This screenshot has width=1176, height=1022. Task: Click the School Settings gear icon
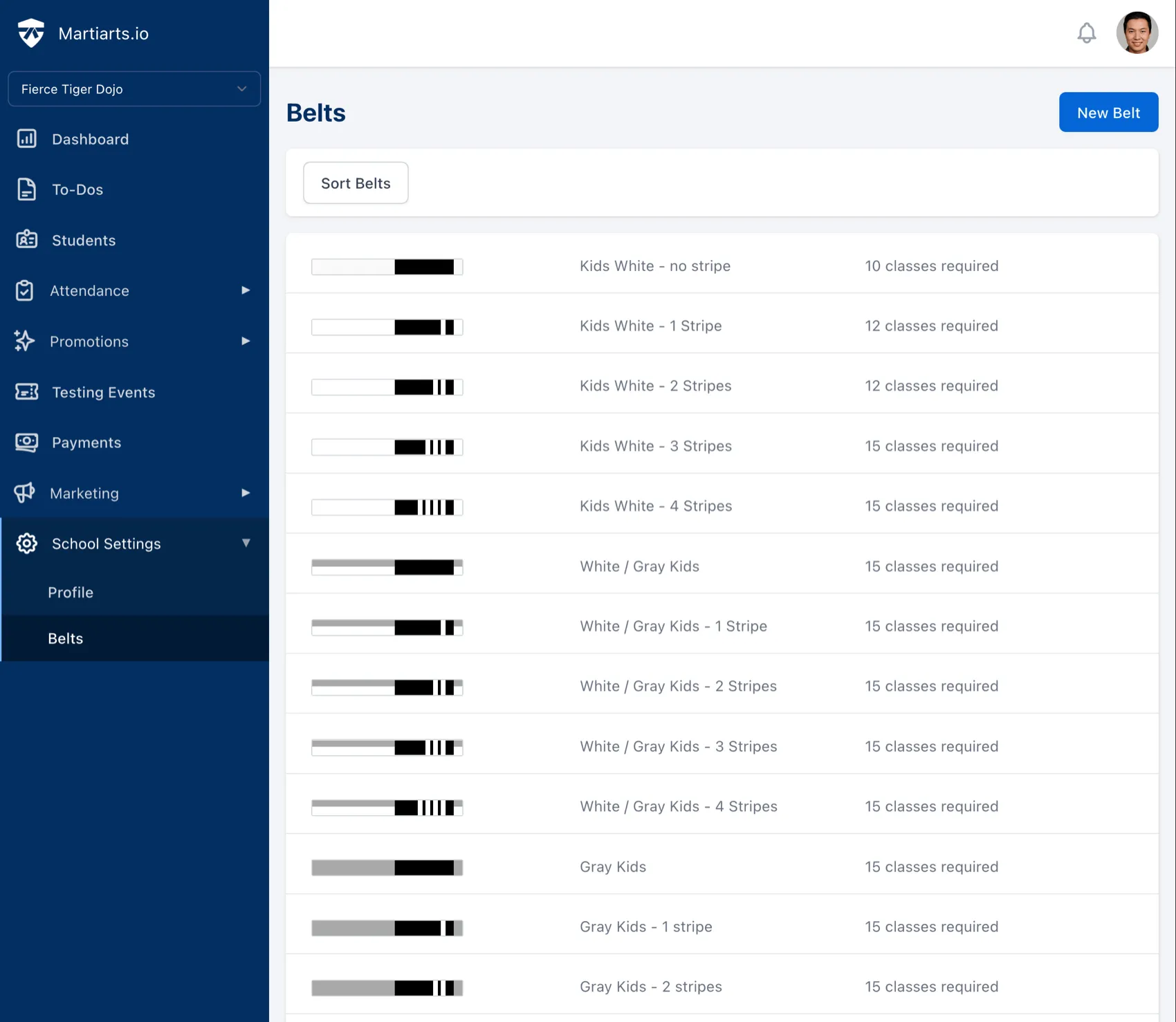click(26, 543)
